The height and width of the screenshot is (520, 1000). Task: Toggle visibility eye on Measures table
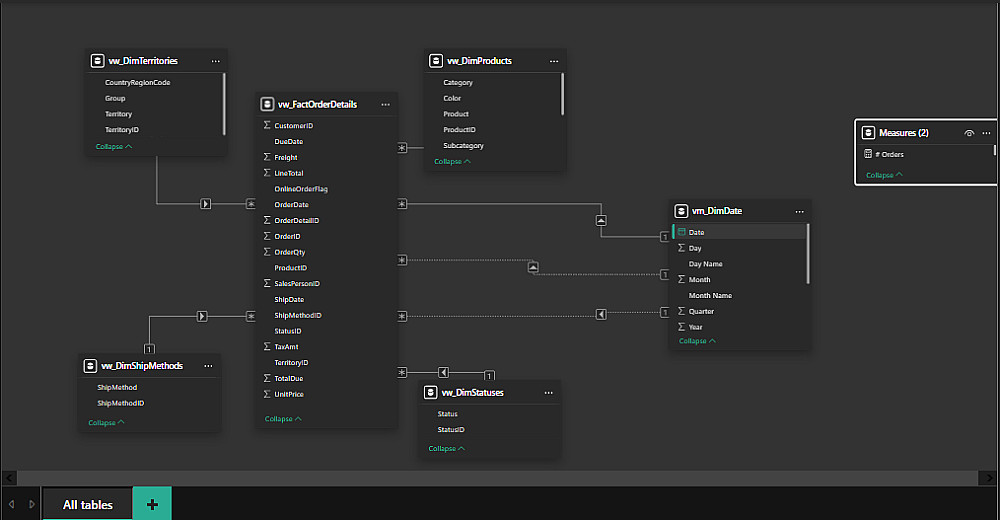(x=968, y=133)
